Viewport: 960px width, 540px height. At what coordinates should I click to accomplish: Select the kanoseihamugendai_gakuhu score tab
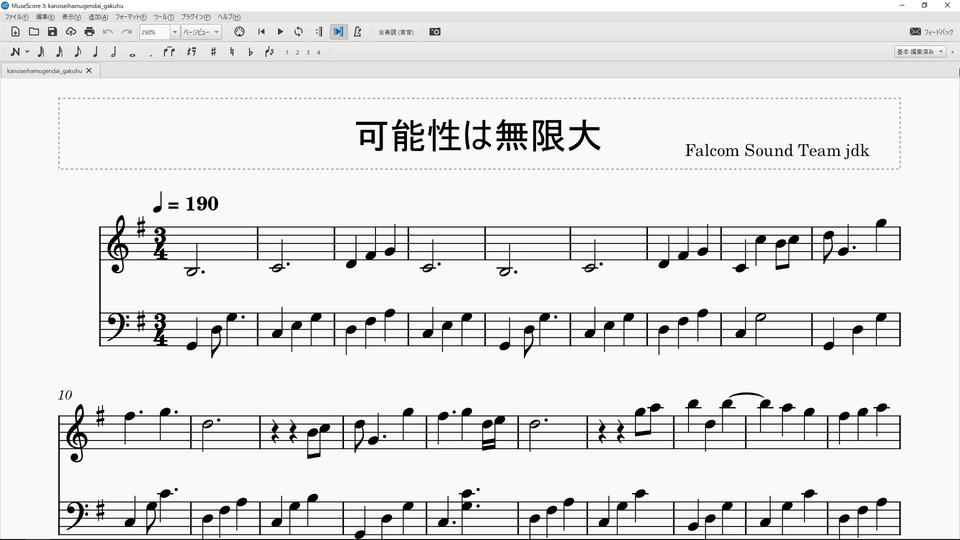44,71
